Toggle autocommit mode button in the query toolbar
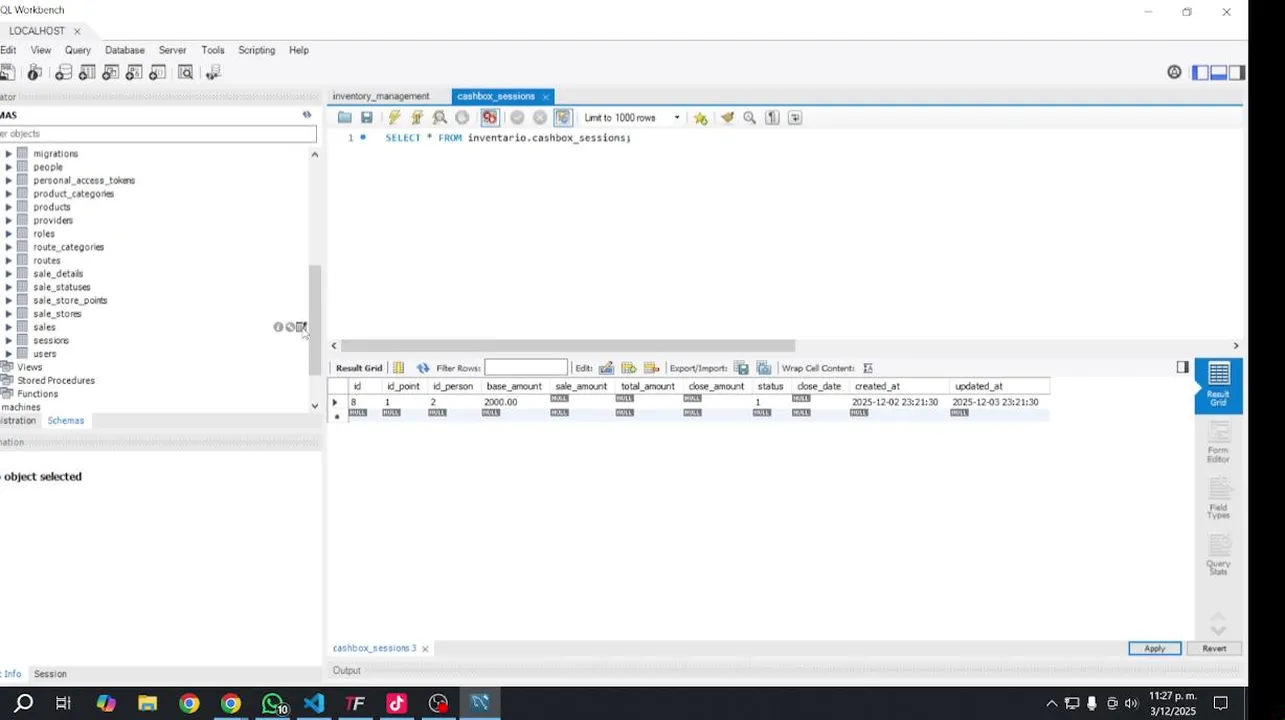This screenshot has height=720, width=1285. (563, 118)
